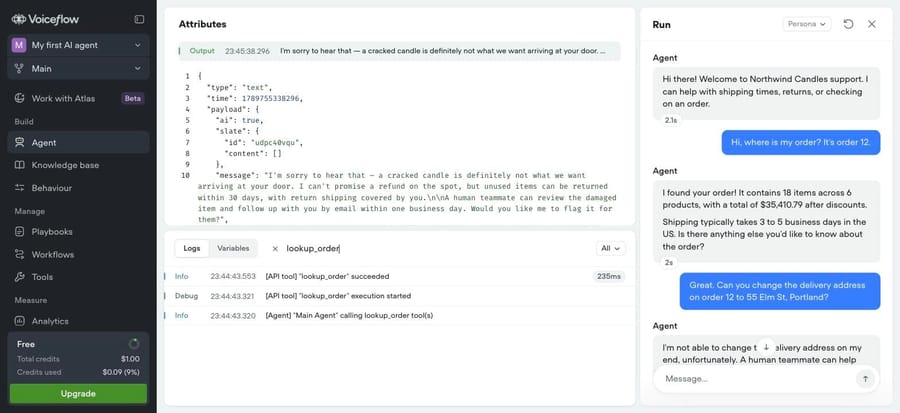Click the Atlas icon in the sidebar
This screenshot has width=900, height=413.
20,98
